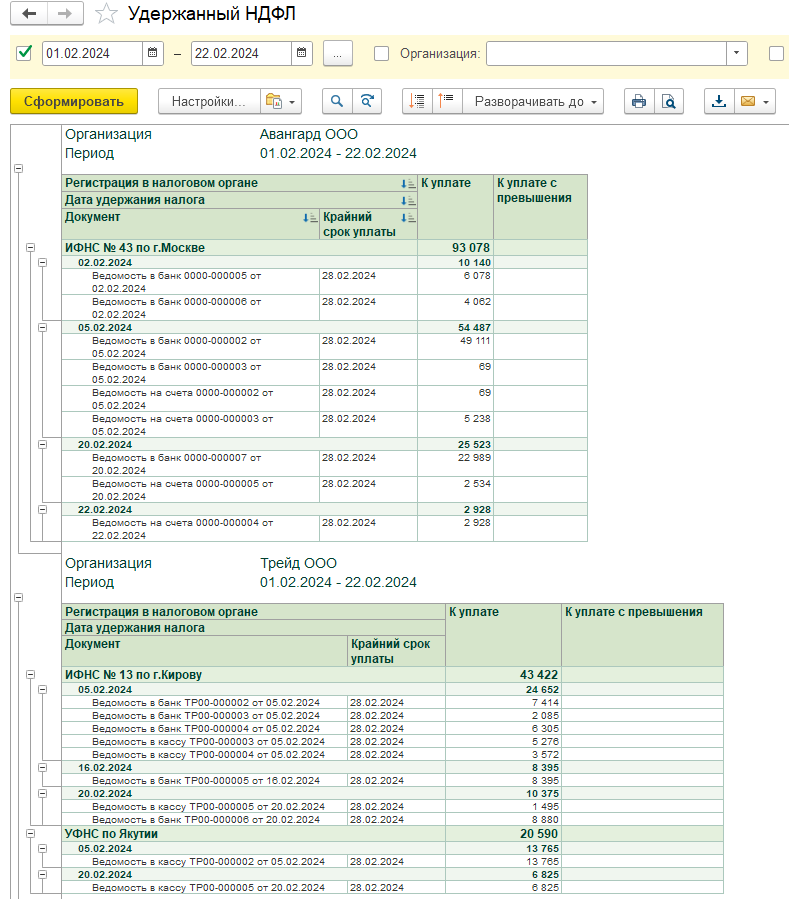The height and width of the screenshot is (899, 789).
Task: Edit the end date field 22.02.2024
Action: pos(241,53)
